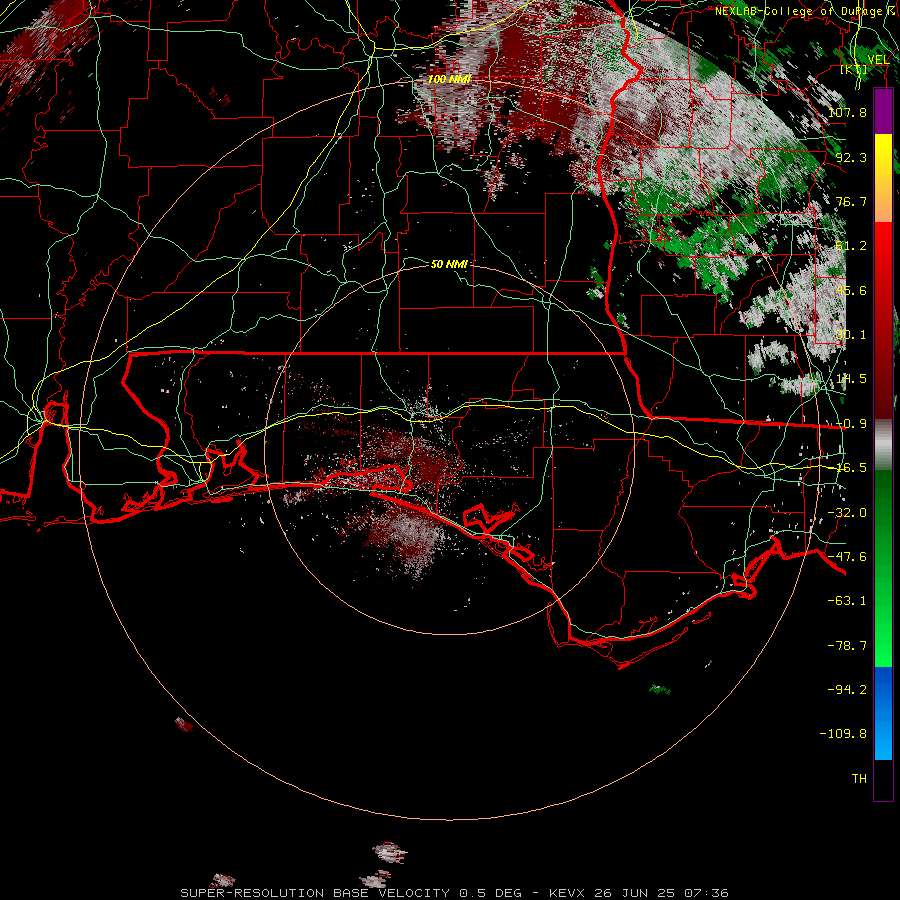Image resolution: width=900 pixels, height=900 pixels.
Task: Click the 50 NMI range ring label
Action: (x=449, y=264)
